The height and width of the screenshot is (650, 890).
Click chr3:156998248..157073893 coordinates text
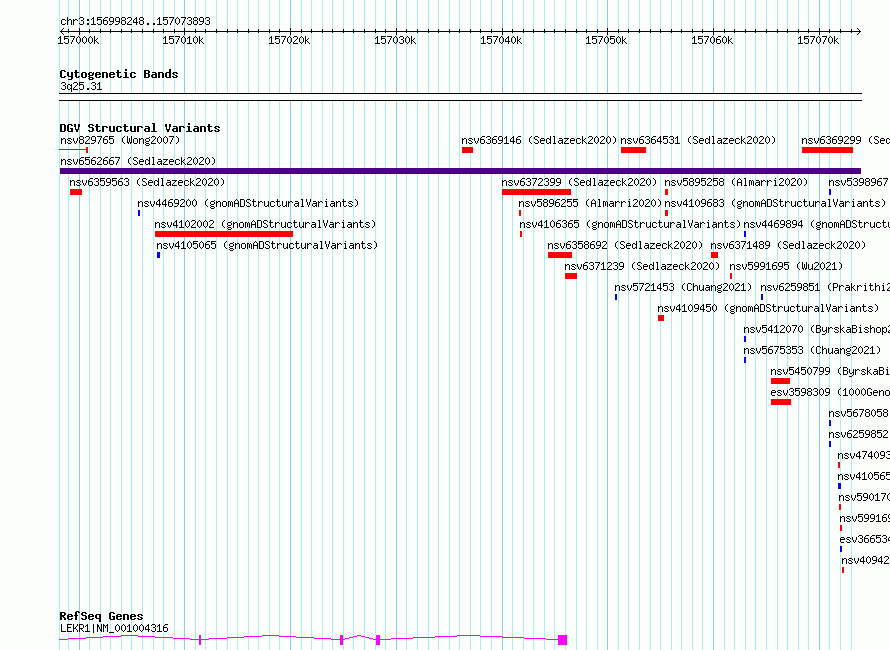tap(135, 21)
